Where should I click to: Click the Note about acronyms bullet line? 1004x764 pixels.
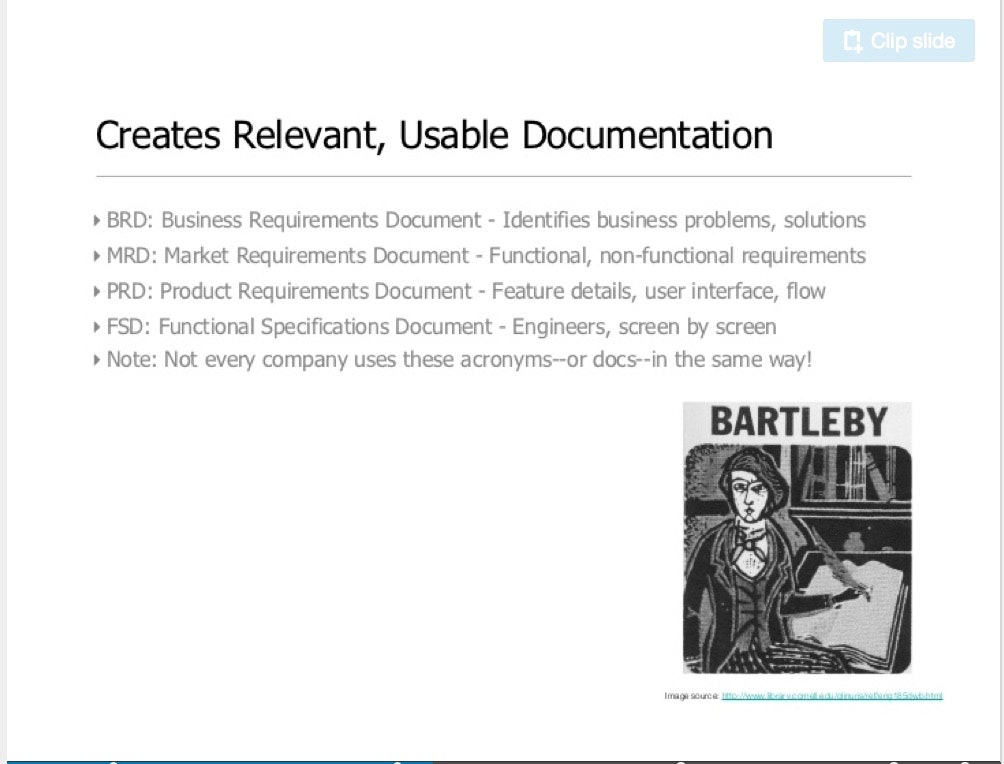click(x=453, y=359)
